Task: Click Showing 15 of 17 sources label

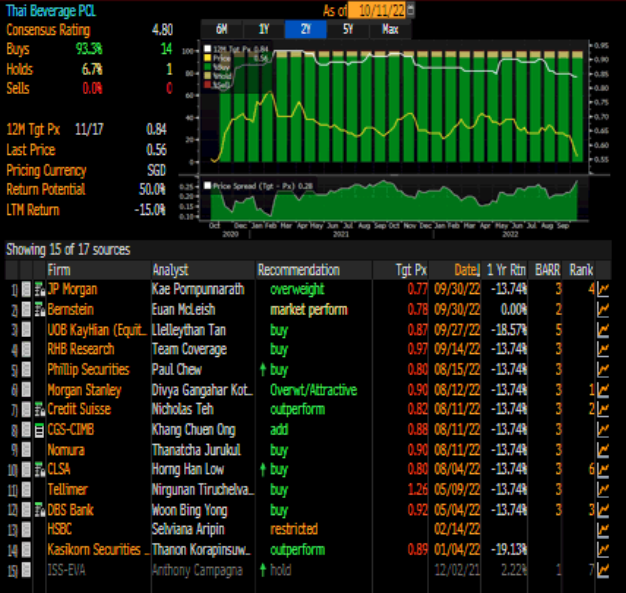Action: 68,250
